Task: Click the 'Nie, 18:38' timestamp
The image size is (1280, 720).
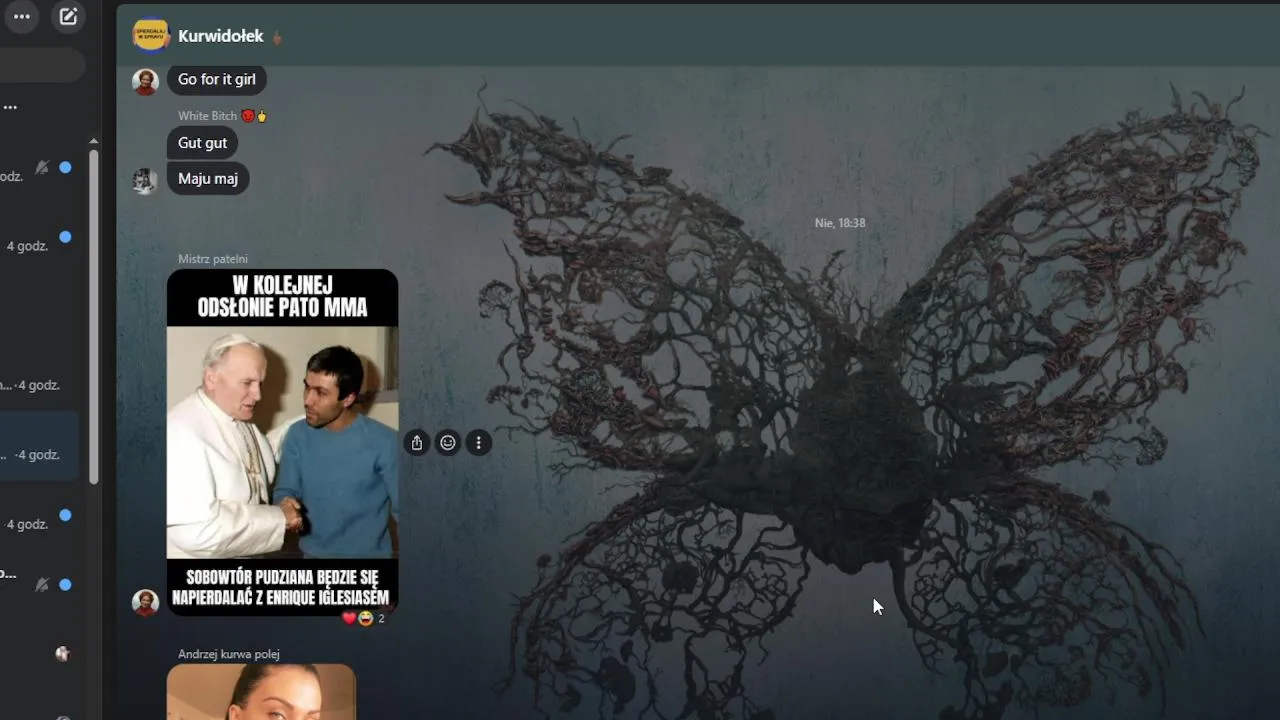Action: tap(840, 223)
